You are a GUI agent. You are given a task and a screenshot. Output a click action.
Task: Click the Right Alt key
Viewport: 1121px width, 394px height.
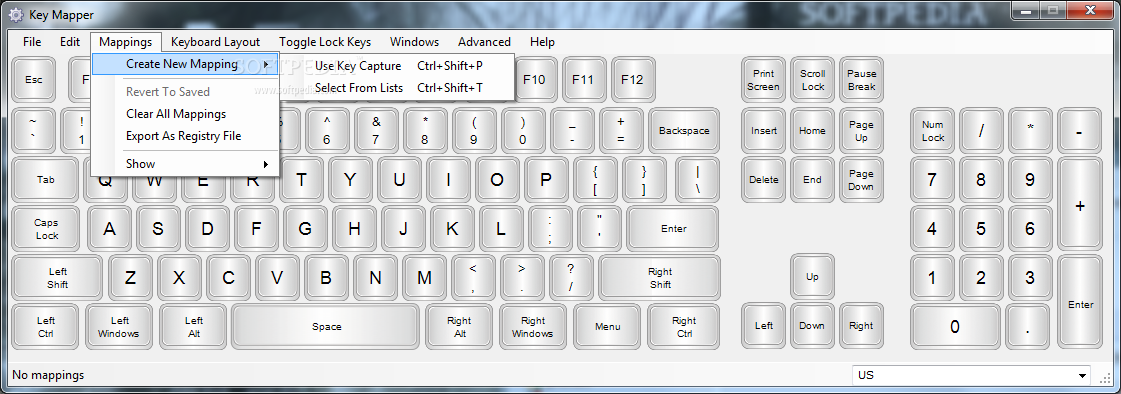pyautogui.click(x=459, y=327)
